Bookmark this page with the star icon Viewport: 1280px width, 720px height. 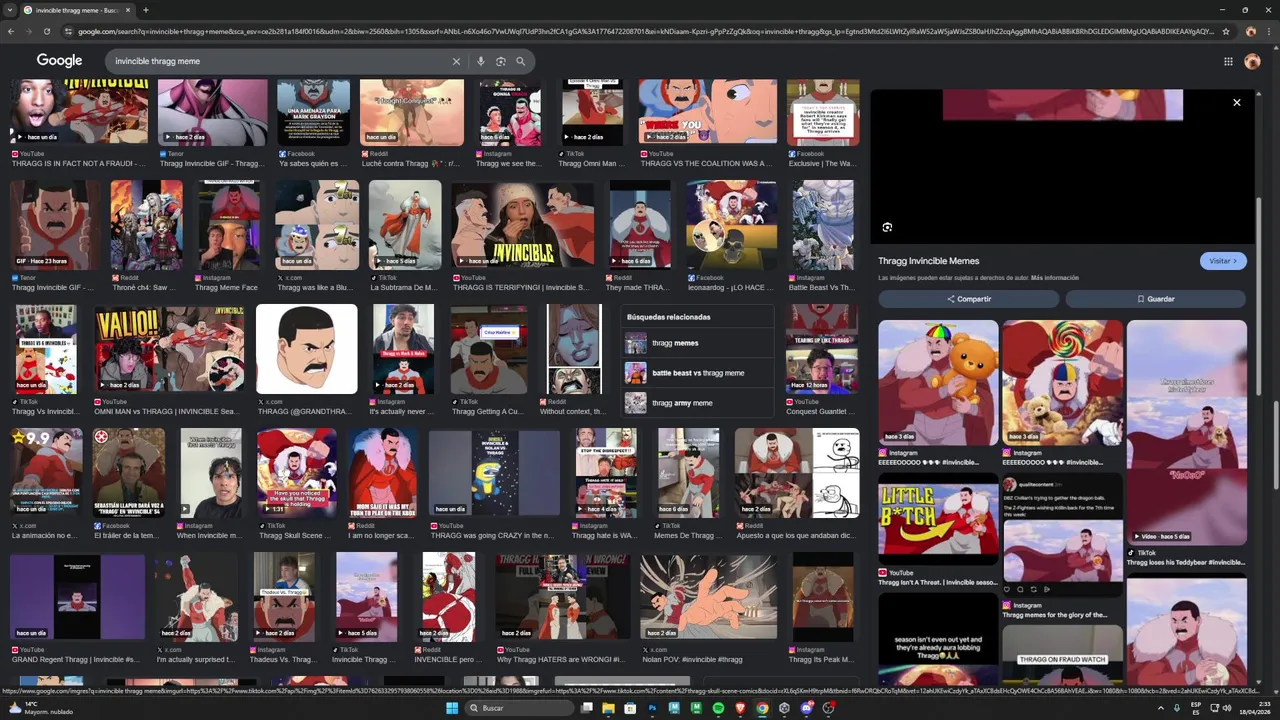tap(1226, 31)
